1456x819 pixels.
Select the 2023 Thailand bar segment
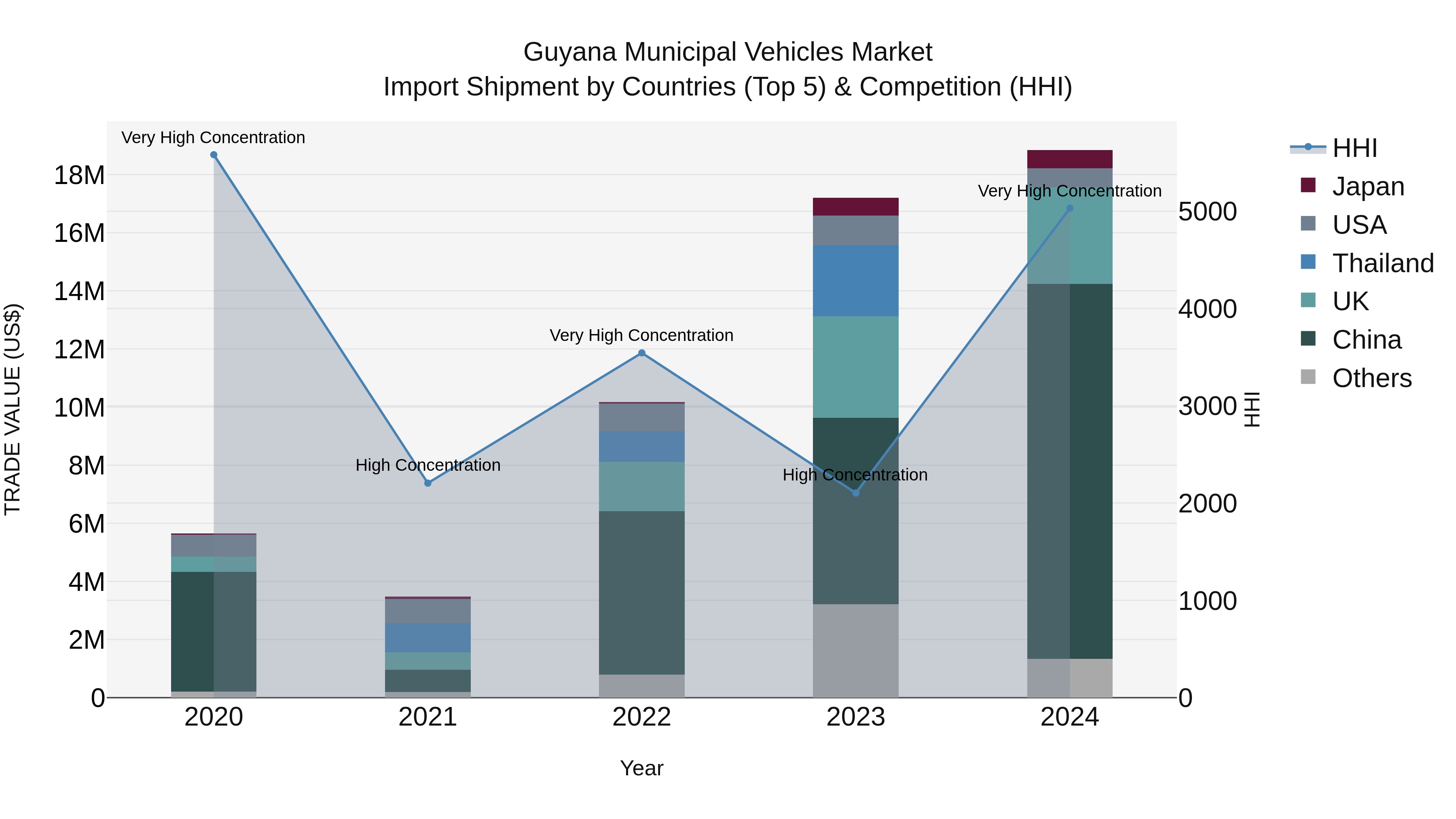[x=856, y=281]
